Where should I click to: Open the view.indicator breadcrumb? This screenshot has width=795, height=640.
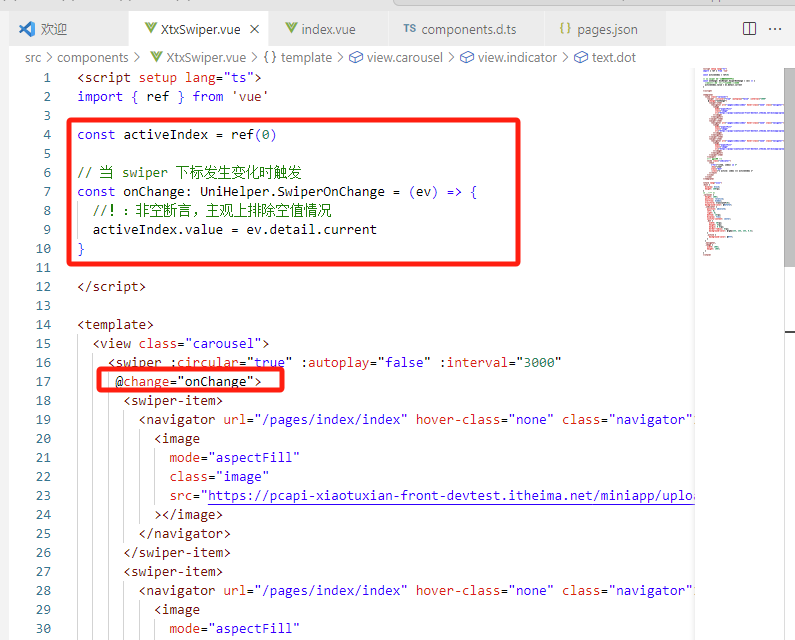click(517, 57)
